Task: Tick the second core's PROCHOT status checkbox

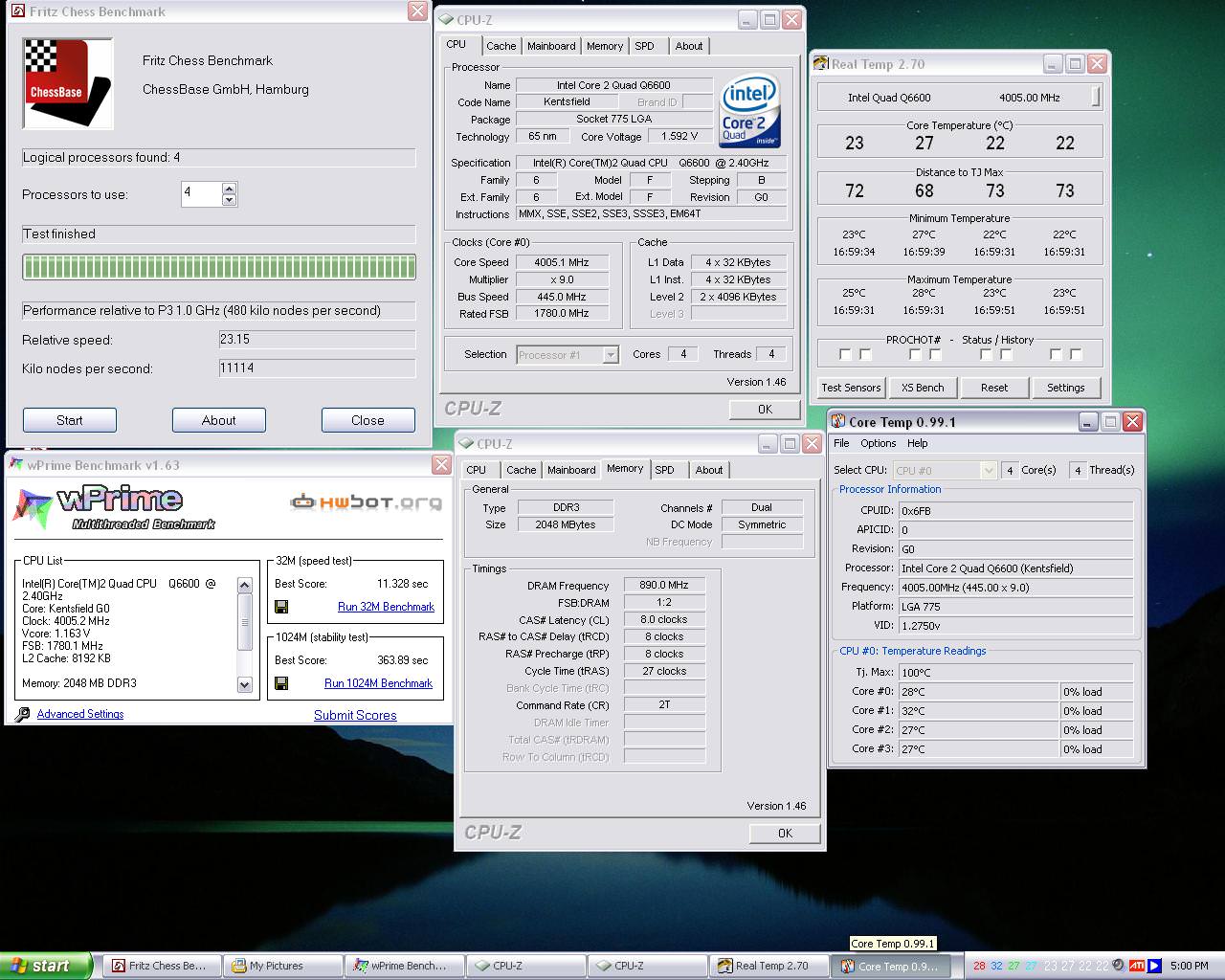Action: click(915, 354)
